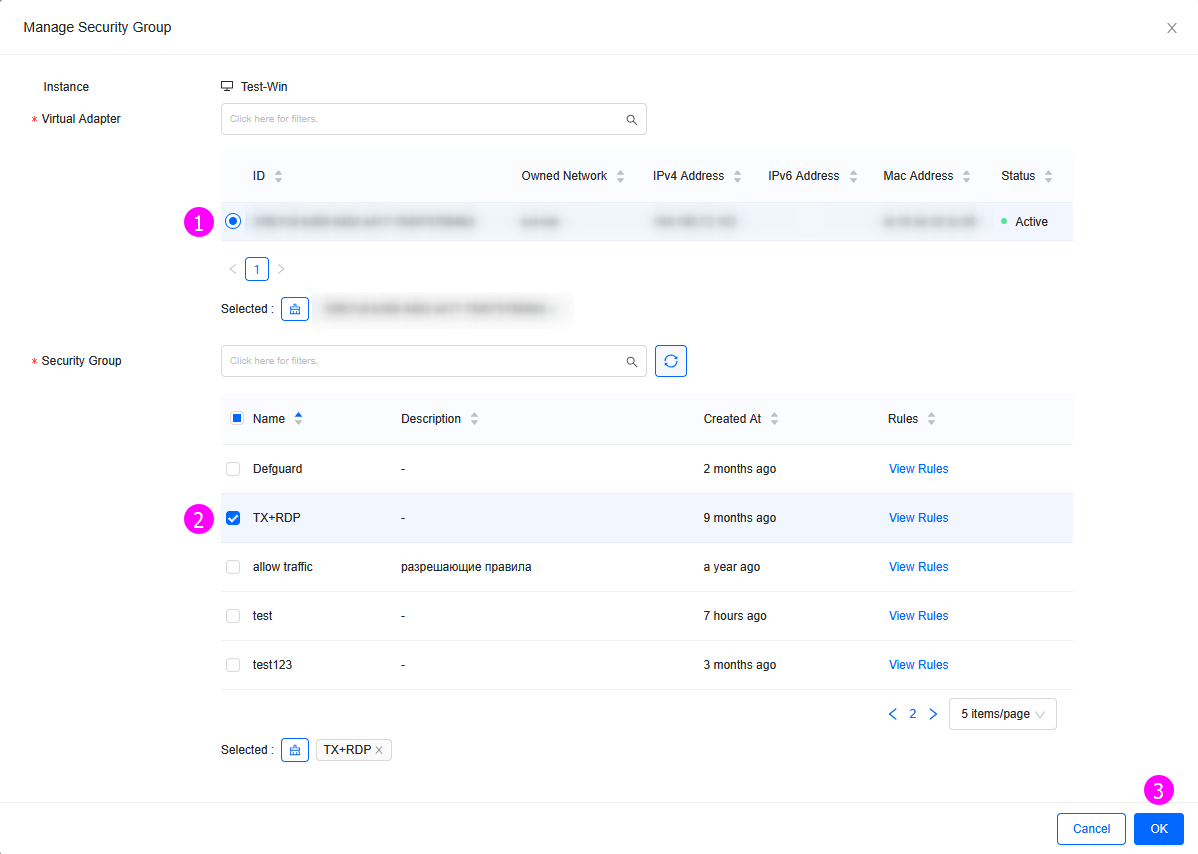This screenshot has width=1198, height=854.
Task: Click the '7 hours ago' created time
Action: tap(735, 616)
